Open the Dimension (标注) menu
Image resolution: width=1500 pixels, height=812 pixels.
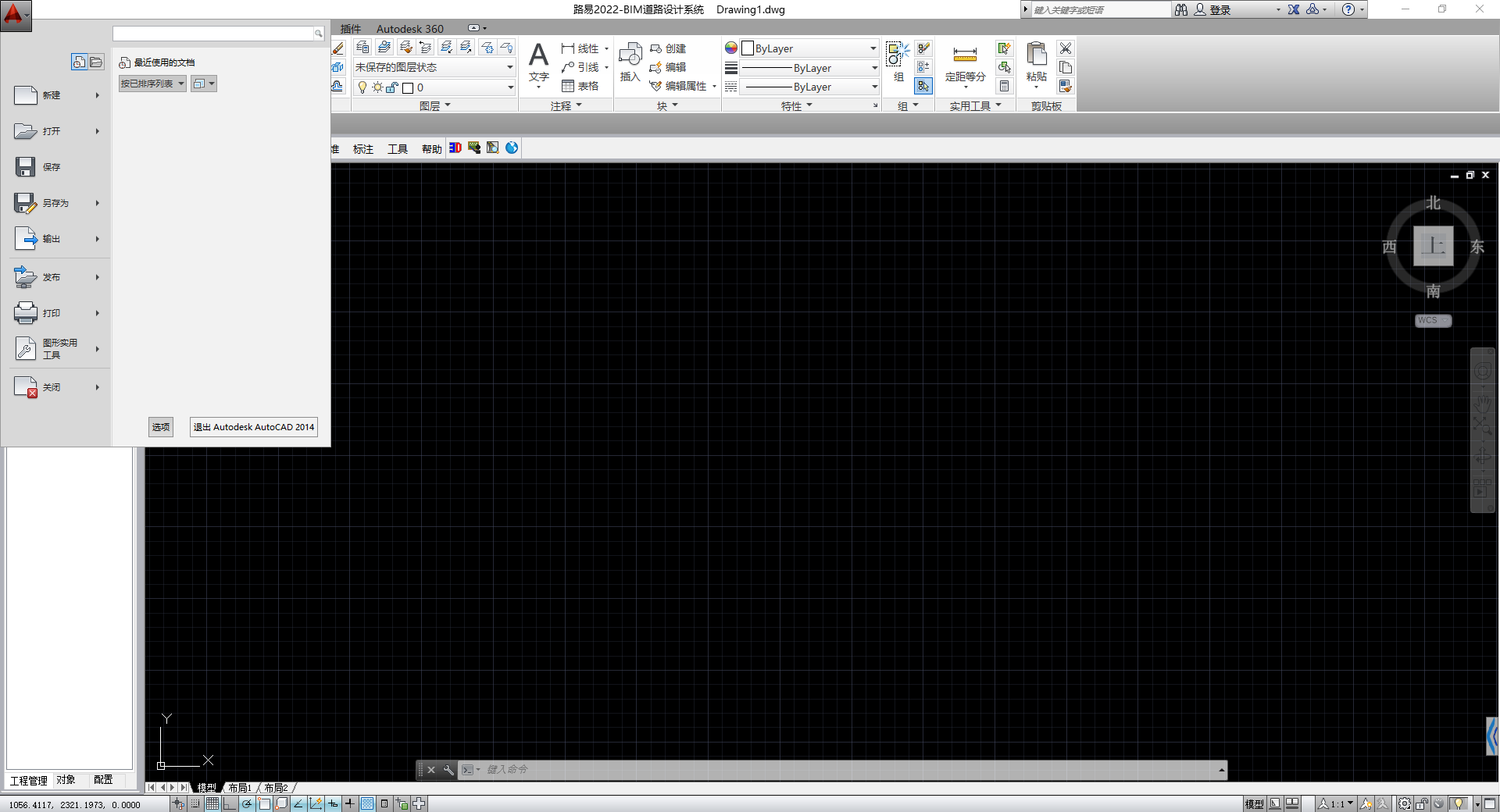[x=363, y=148]
